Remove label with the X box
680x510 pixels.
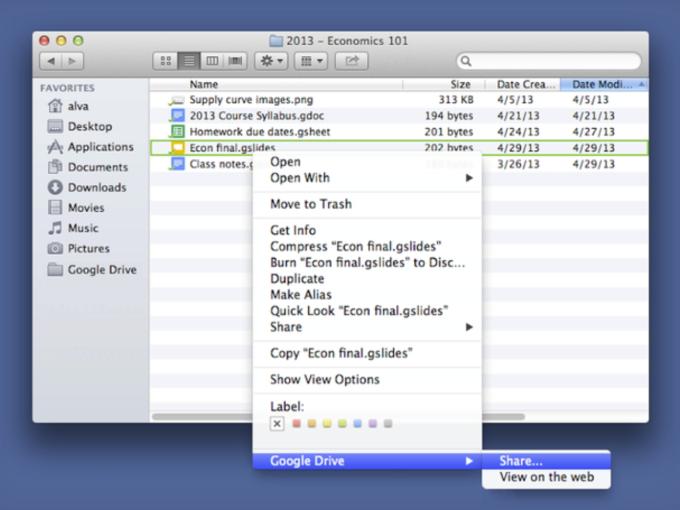[x=277, y=423]
